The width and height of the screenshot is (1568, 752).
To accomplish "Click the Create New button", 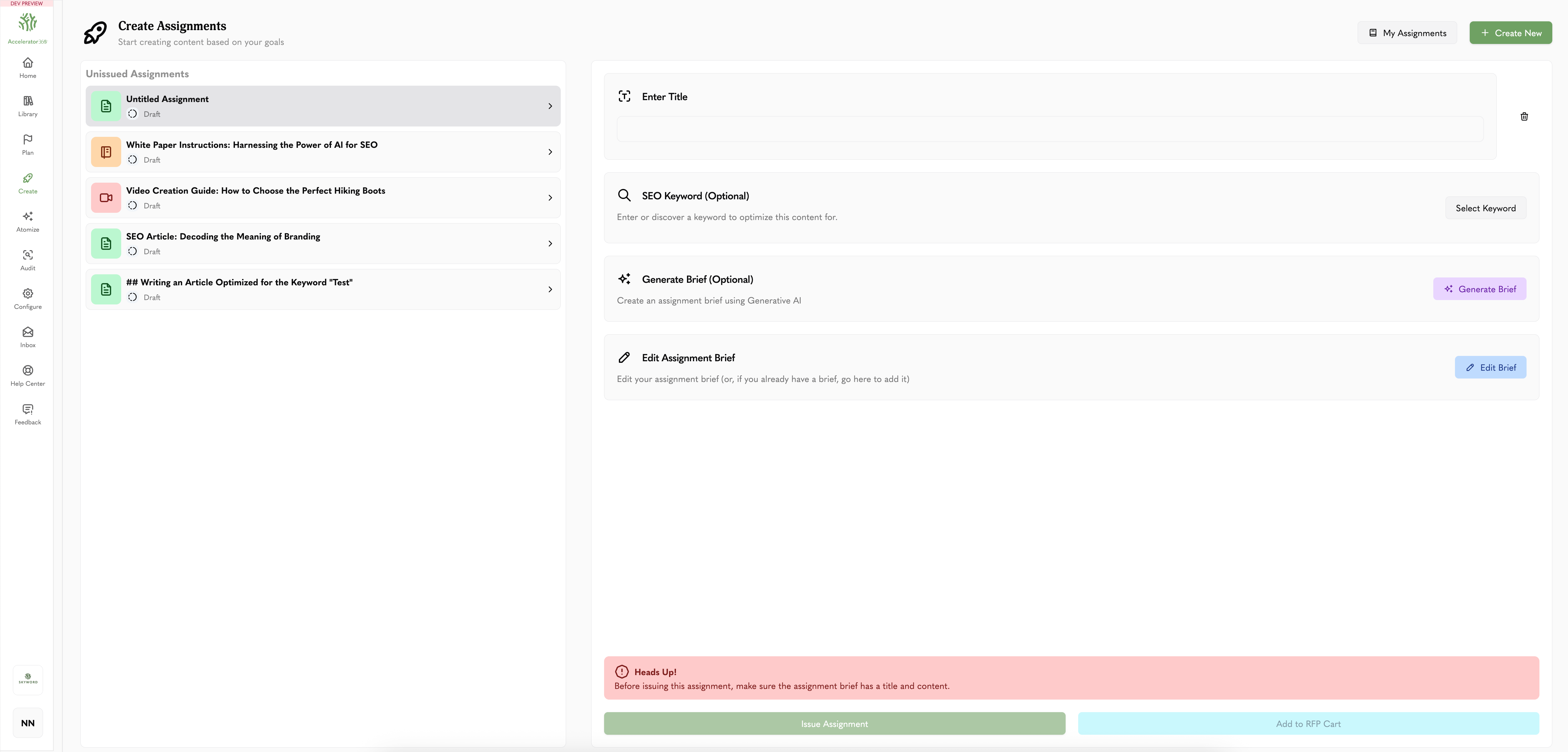I will pyautogui.click(x=1510, y=33).
